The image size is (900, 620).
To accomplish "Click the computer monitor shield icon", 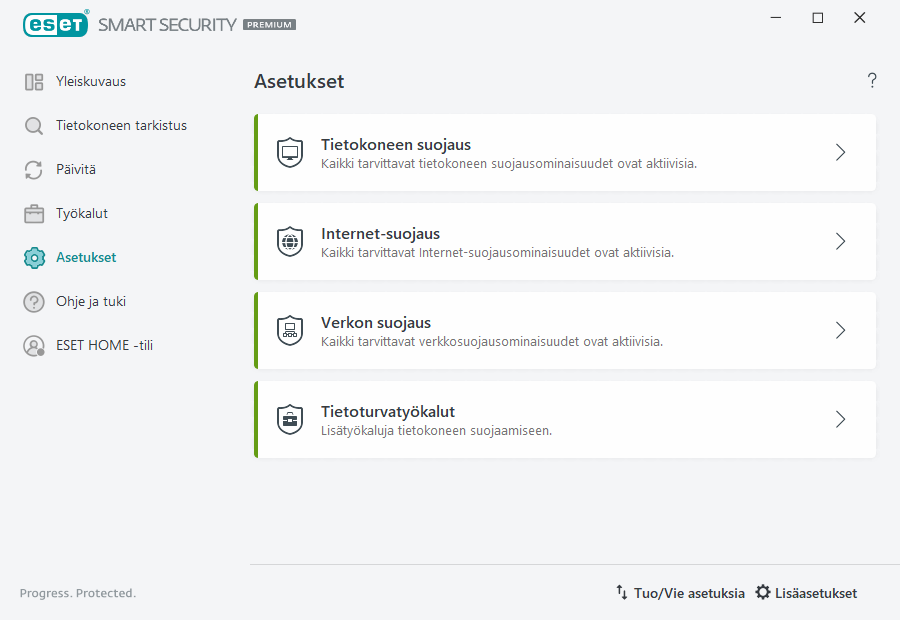I will [290, 152].
